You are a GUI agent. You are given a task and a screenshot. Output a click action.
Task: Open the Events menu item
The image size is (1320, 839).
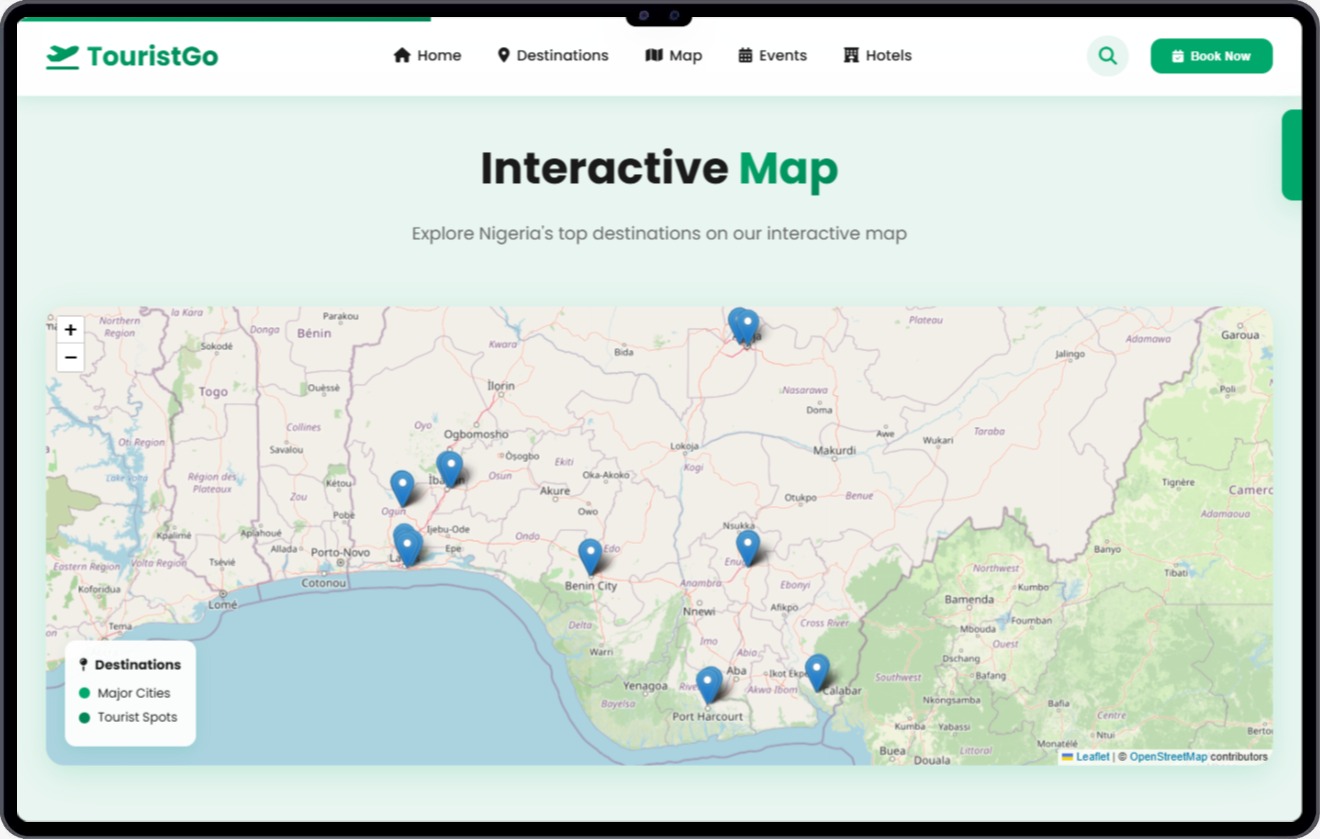(x=772, y=55)
